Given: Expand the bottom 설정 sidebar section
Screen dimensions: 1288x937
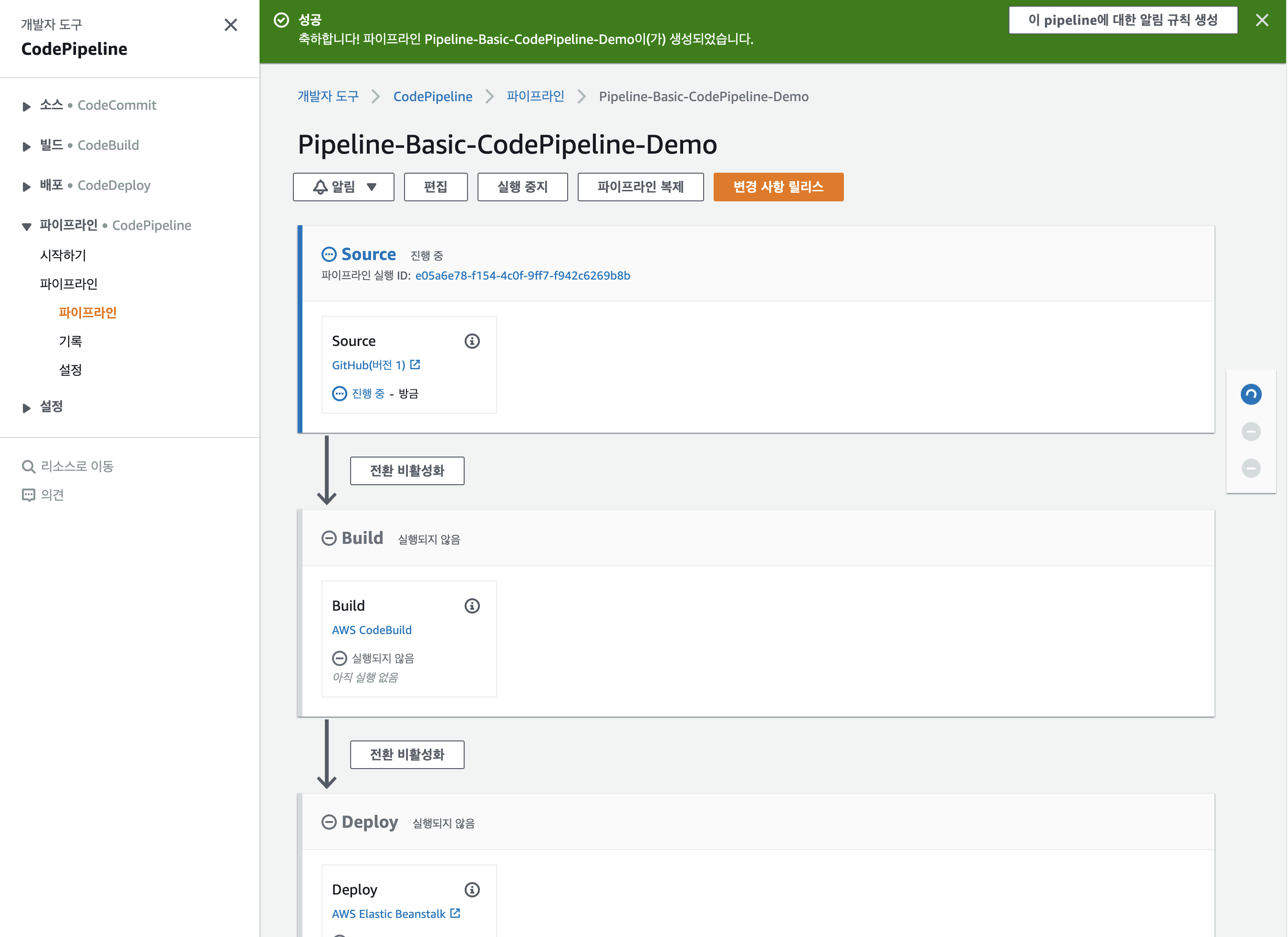Looking at the screenshot, I should [x=26, y=408].
